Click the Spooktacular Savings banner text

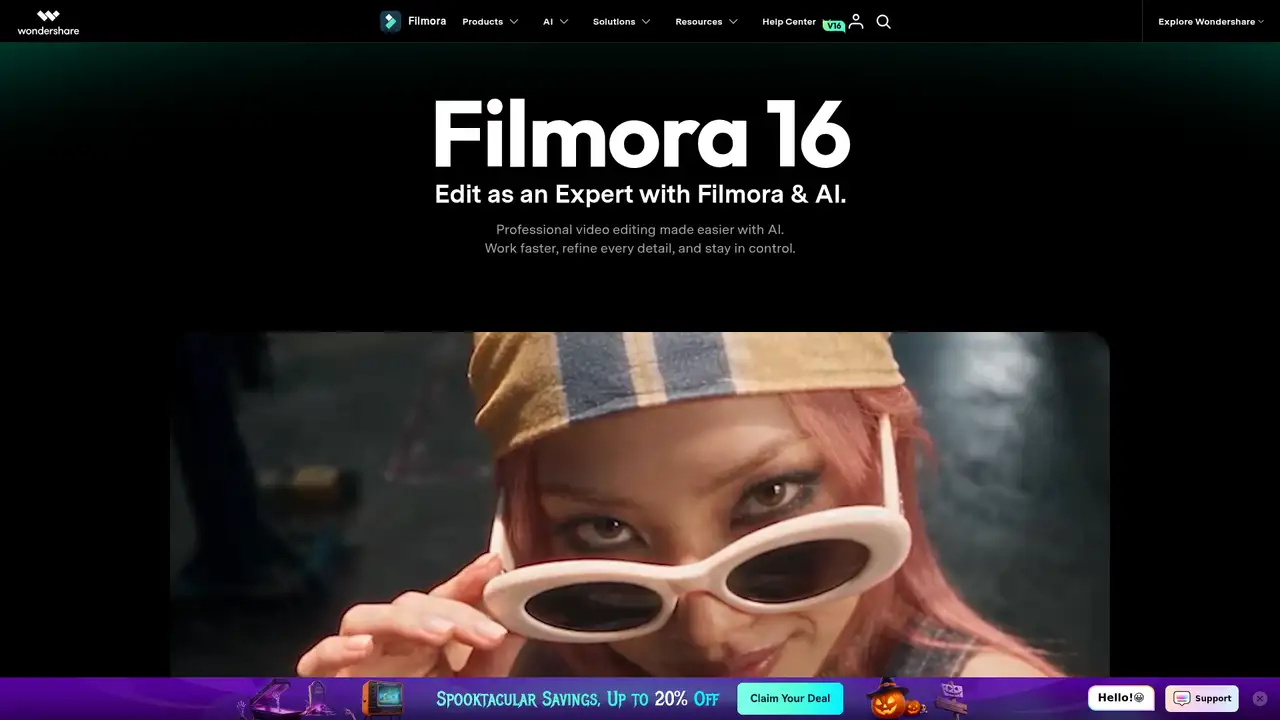[578, 698]
